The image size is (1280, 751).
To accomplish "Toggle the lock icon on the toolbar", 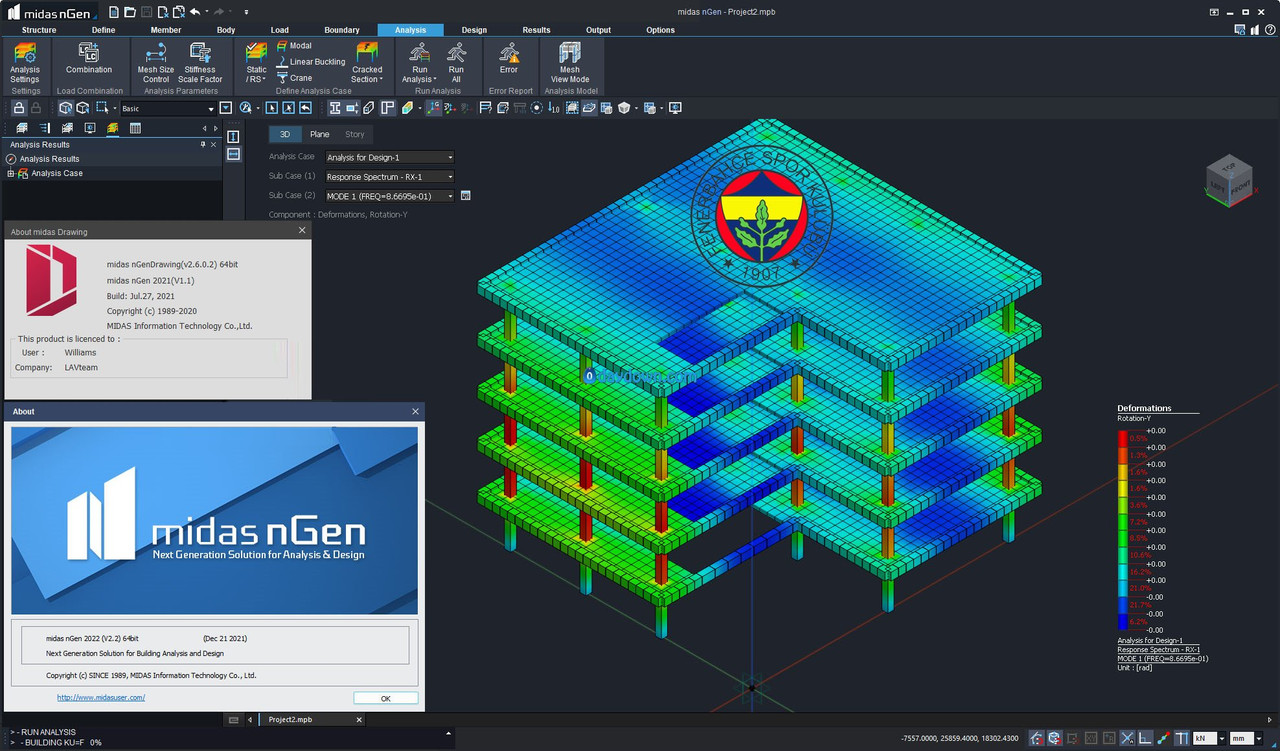I will coord(18,108).
